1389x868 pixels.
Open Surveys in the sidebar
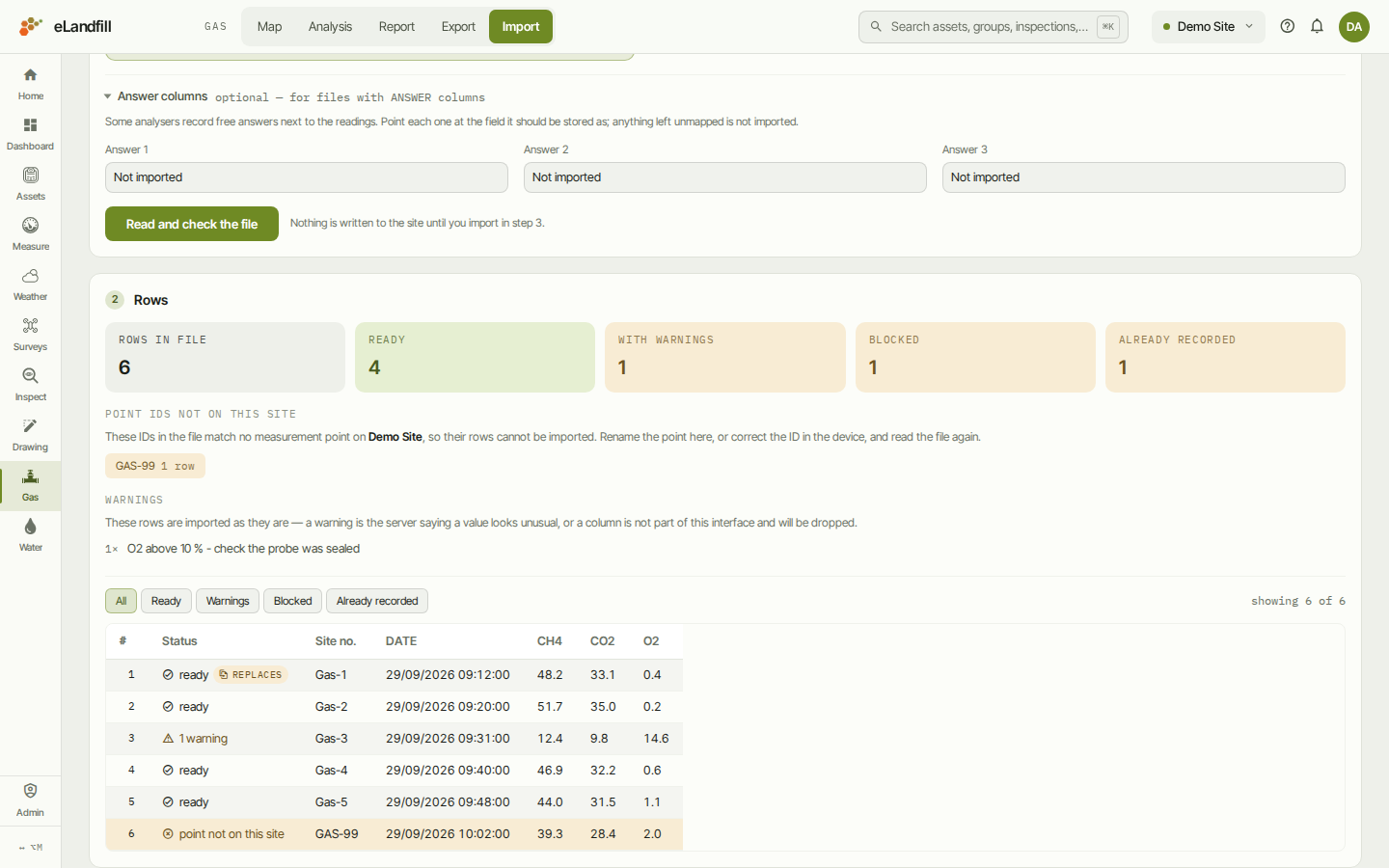[x=31, y=335]
